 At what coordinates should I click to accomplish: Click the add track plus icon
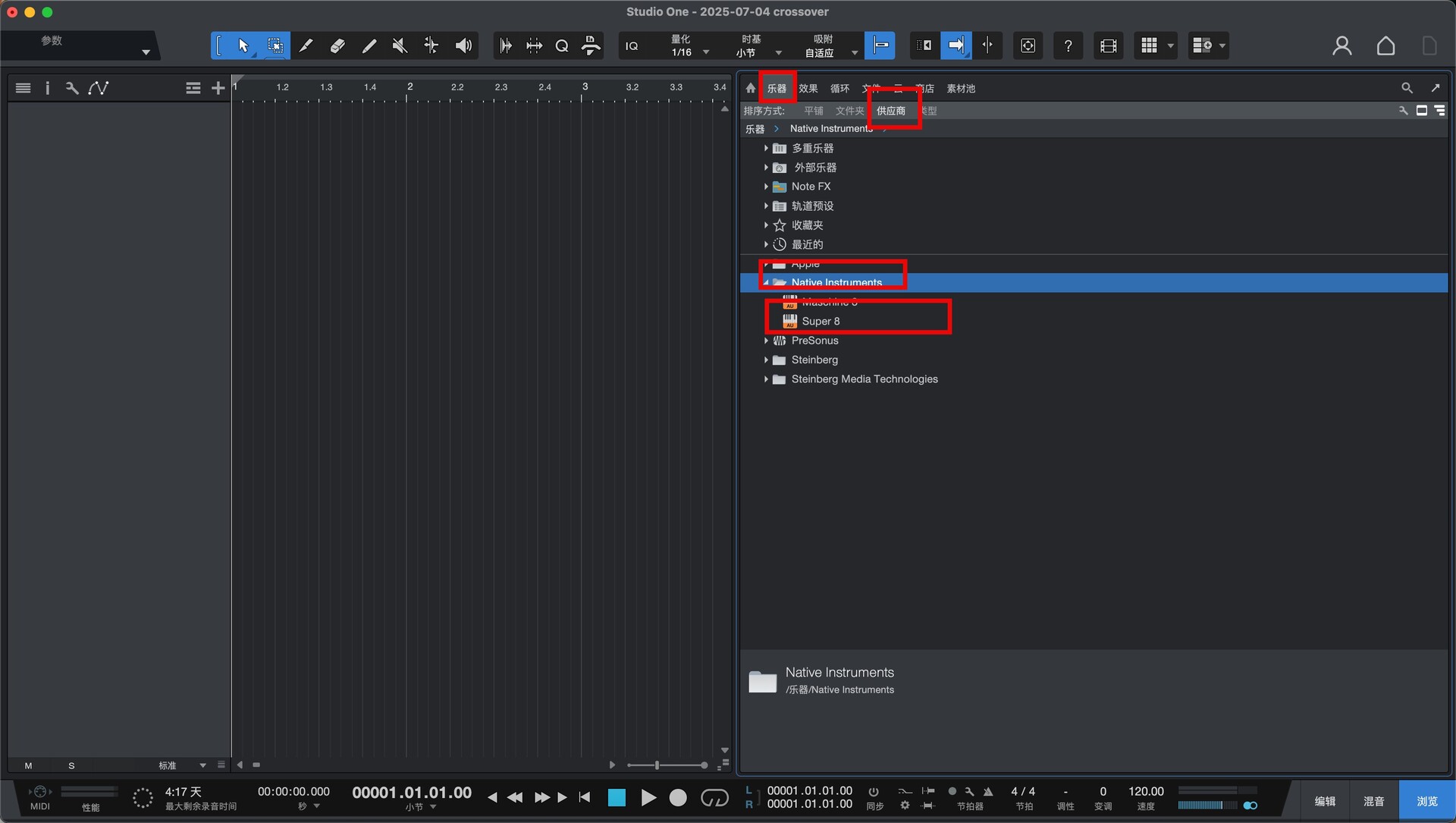tap(218, 88)
